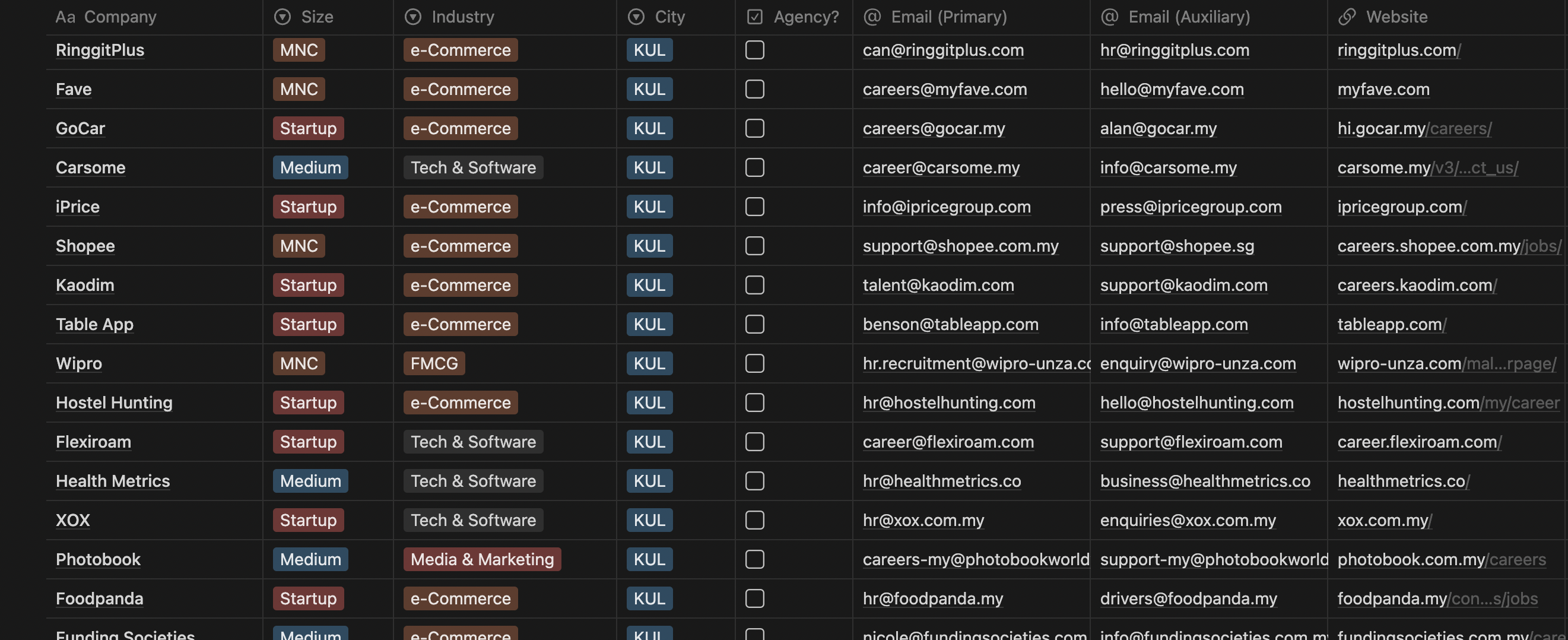Click hello@hostelhunting.com cell
This screenshot has height=640, width=1568.
pyautogui.click(x=1208, y=403)
